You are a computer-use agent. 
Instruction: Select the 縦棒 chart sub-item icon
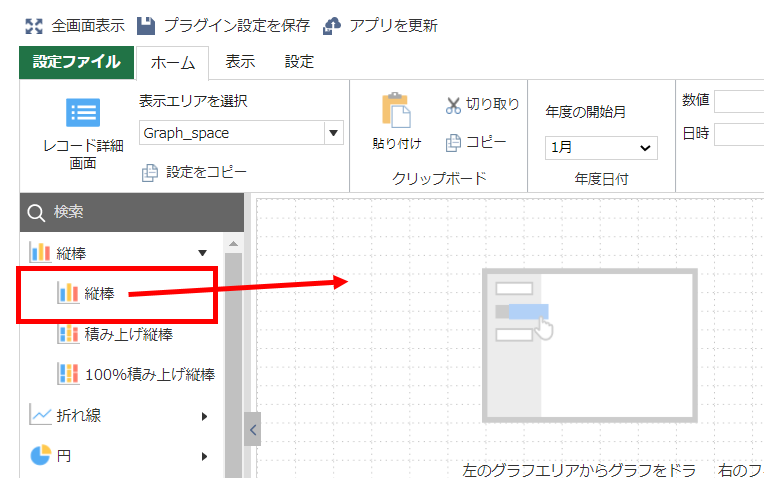68,293
